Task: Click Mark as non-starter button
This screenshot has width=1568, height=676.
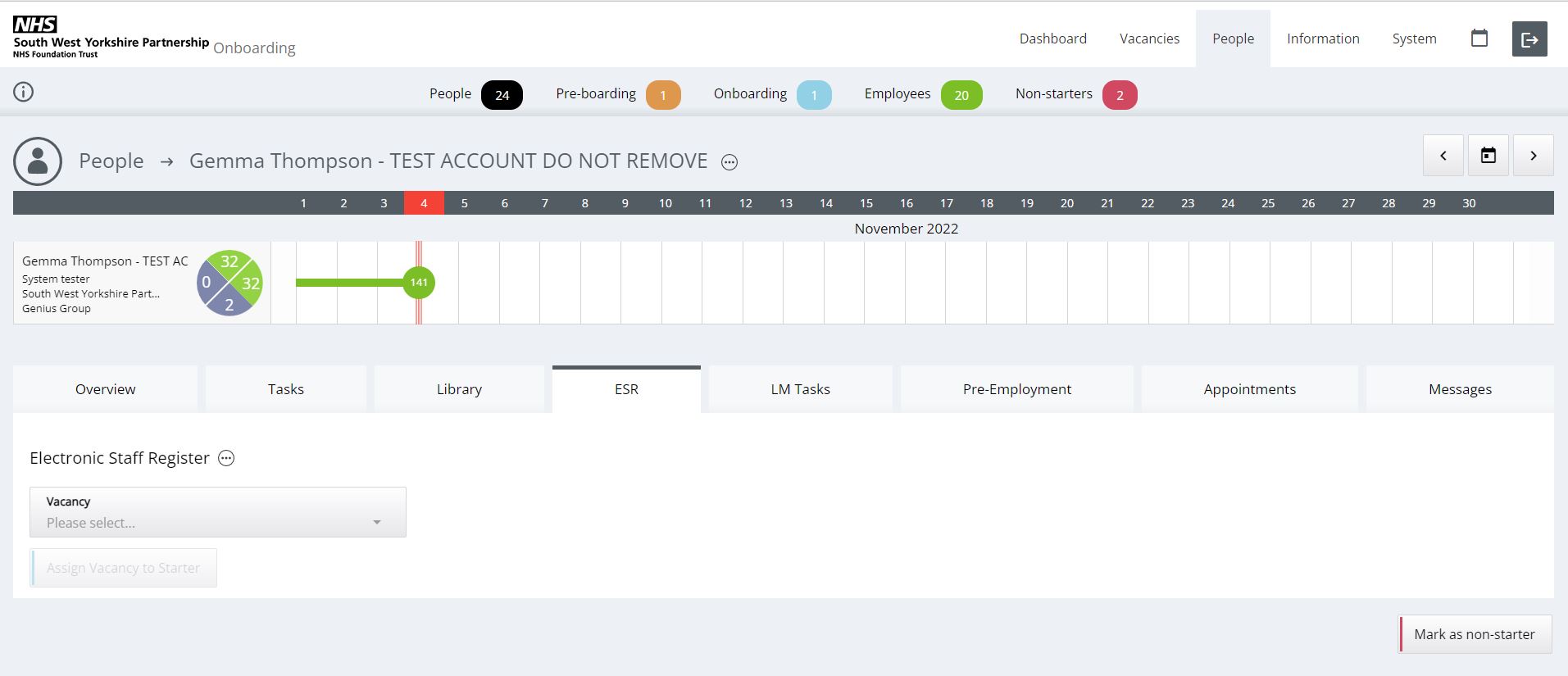Action: click(1474, 634)
